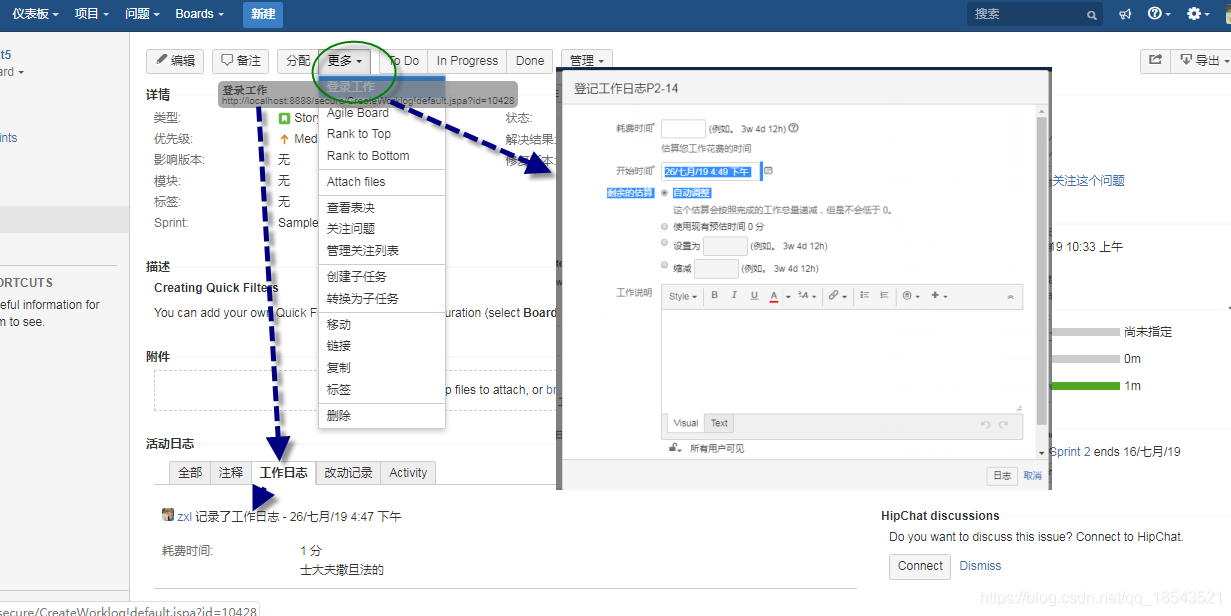This screenshot has height=616, width=1231.
Task: Click the Story issue type icon
Action: [284, 118]
